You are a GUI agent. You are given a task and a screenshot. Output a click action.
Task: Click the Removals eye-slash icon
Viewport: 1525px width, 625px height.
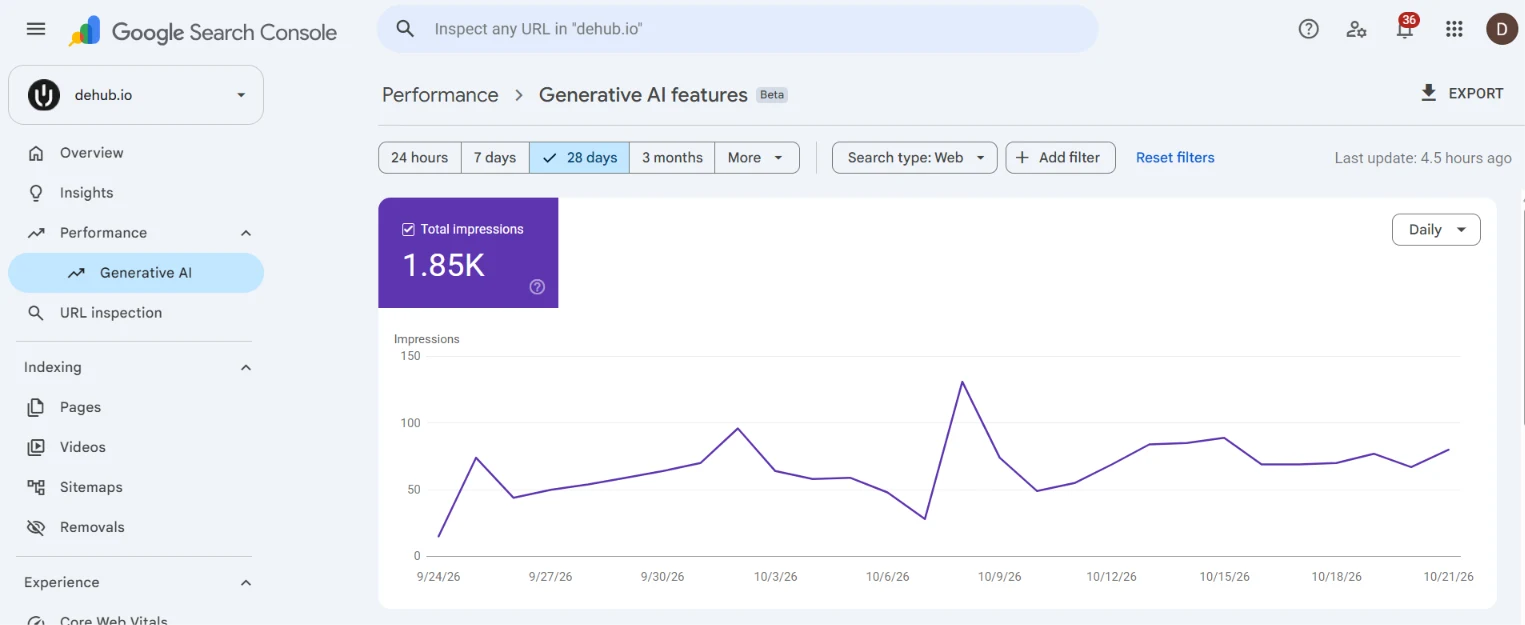click(x=36, y=527)
